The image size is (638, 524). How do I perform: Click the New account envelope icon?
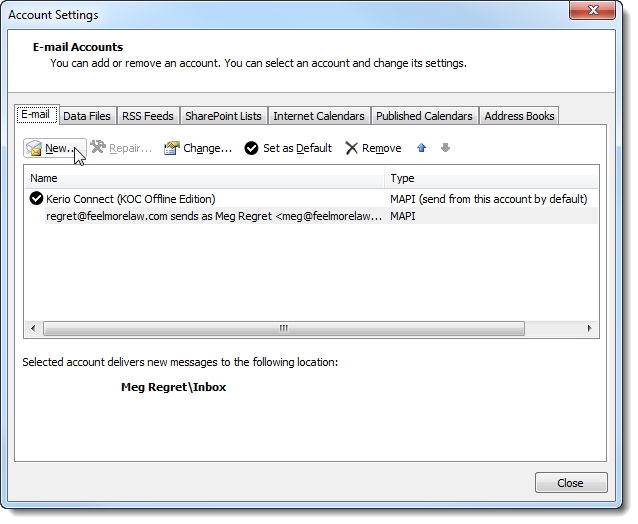tap(34, 148)
